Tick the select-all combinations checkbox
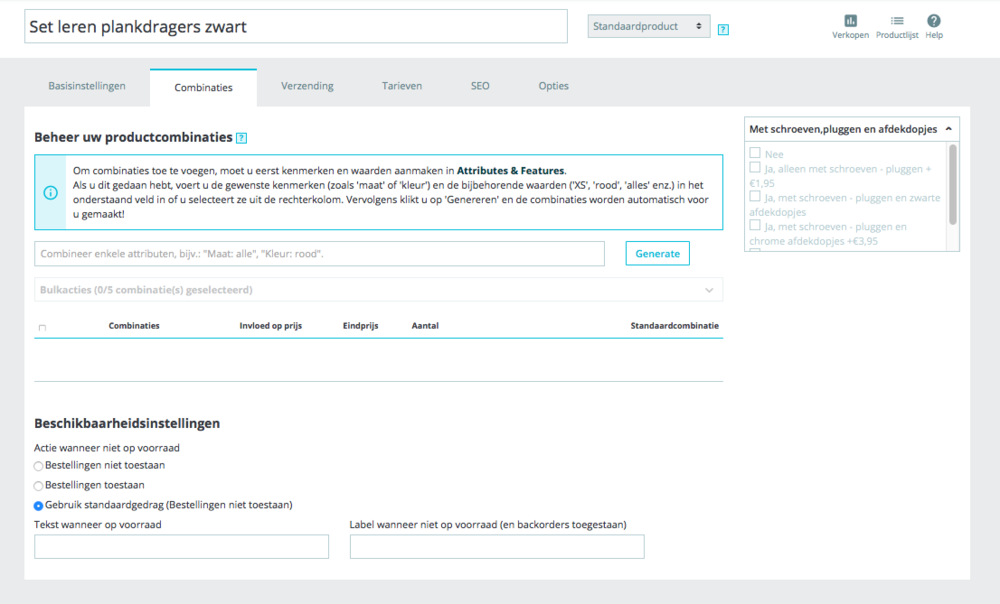This screenshot has height=604, width=1000. tap(42, 327)
